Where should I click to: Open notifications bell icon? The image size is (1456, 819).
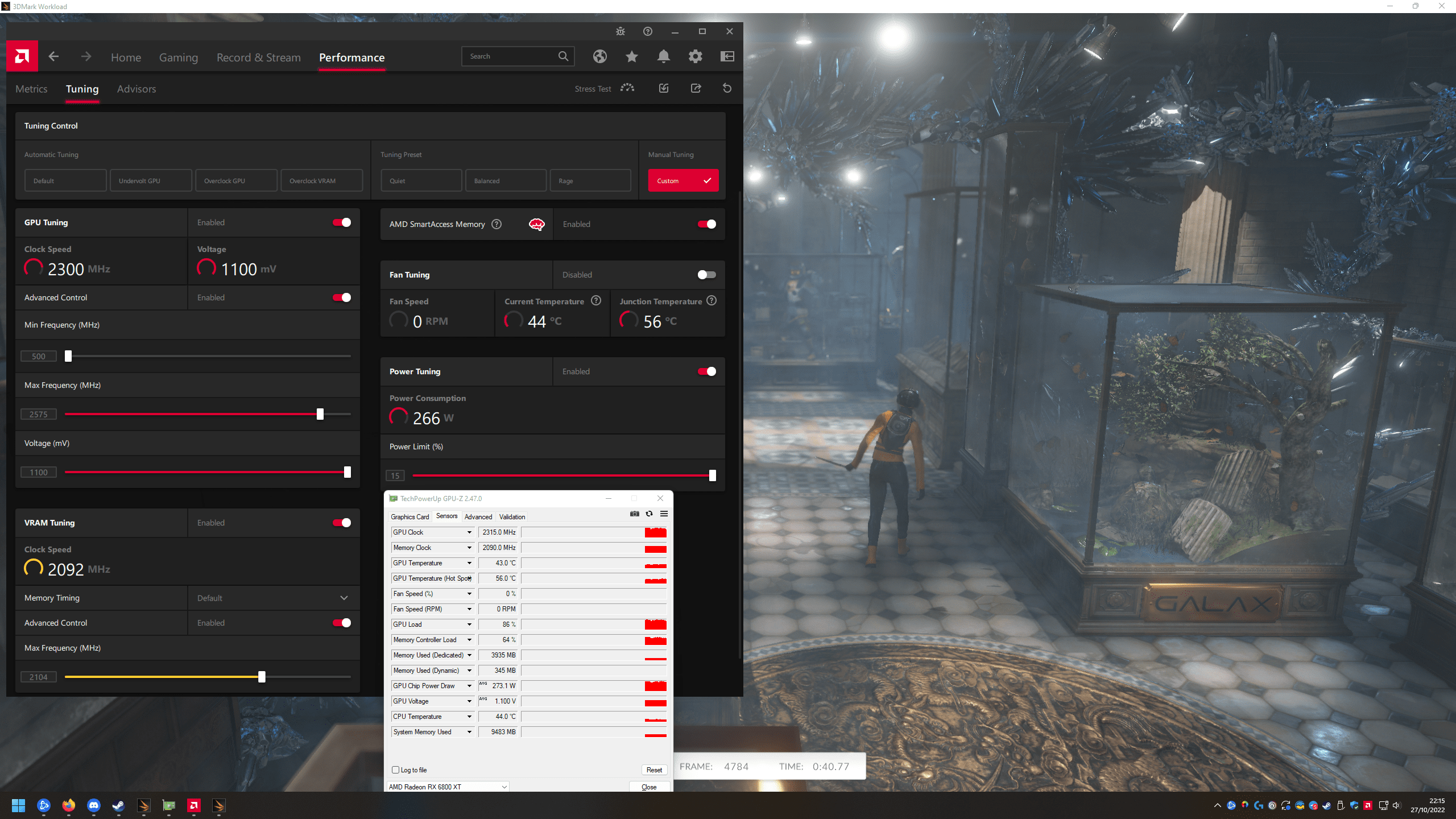point(664,56)
